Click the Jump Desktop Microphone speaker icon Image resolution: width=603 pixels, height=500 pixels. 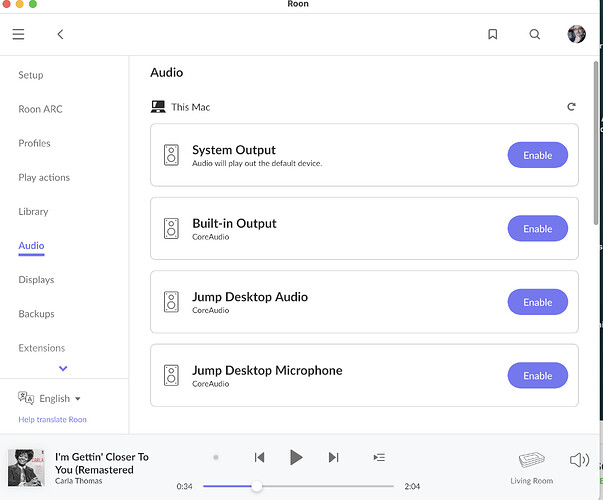pyautogui.click(x=171, y=375)
